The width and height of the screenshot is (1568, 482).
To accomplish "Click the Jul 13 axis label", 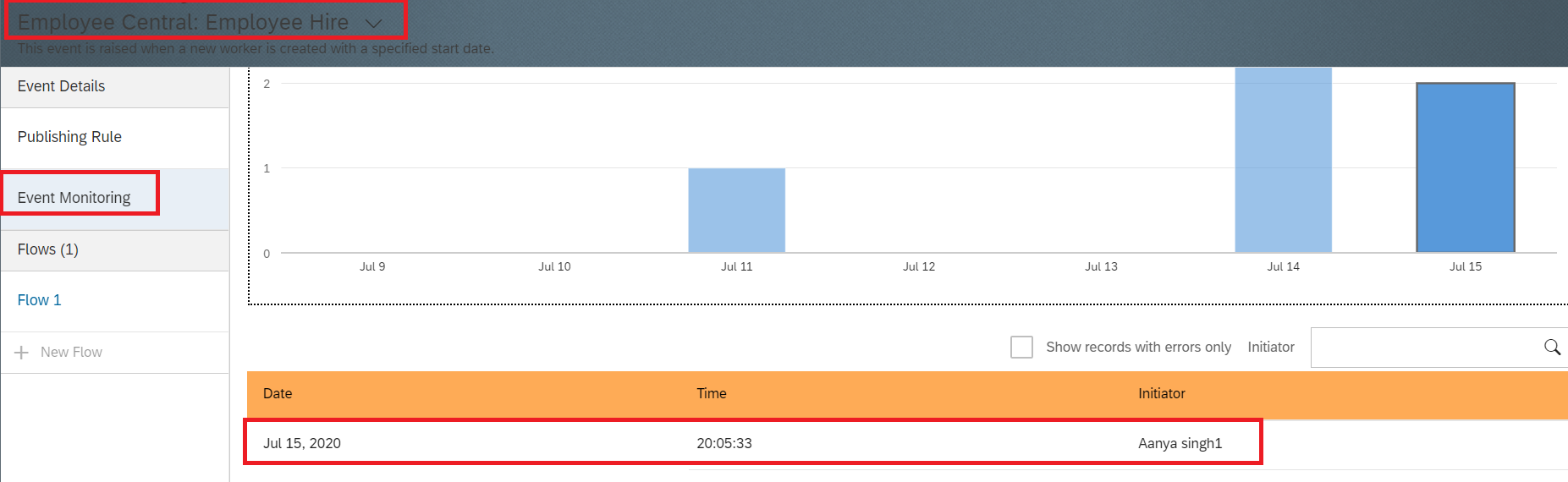I will point(1101,266).
